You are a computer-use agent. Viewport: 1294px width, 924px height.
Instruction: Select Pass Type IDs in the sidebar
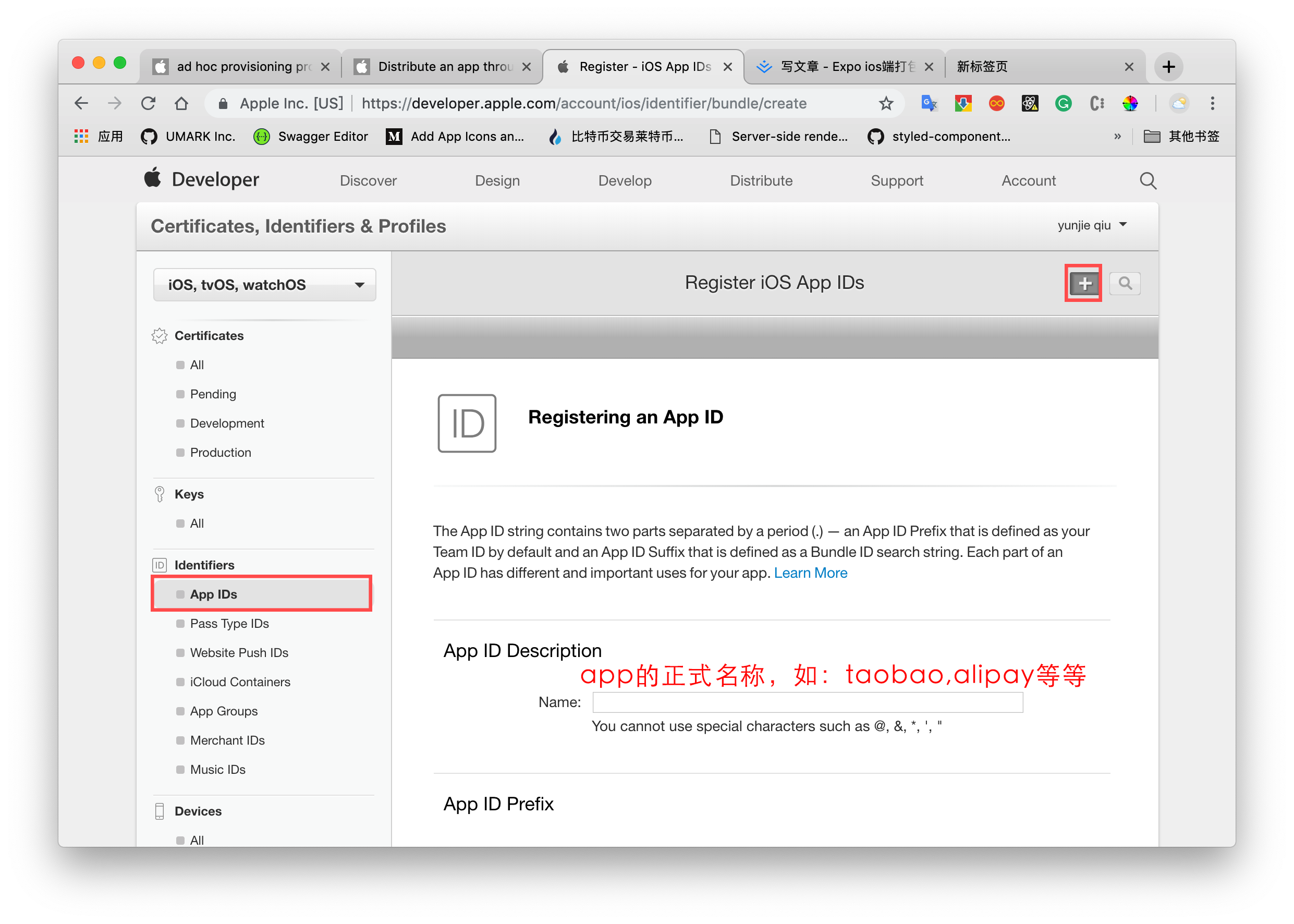coord(229,624)
